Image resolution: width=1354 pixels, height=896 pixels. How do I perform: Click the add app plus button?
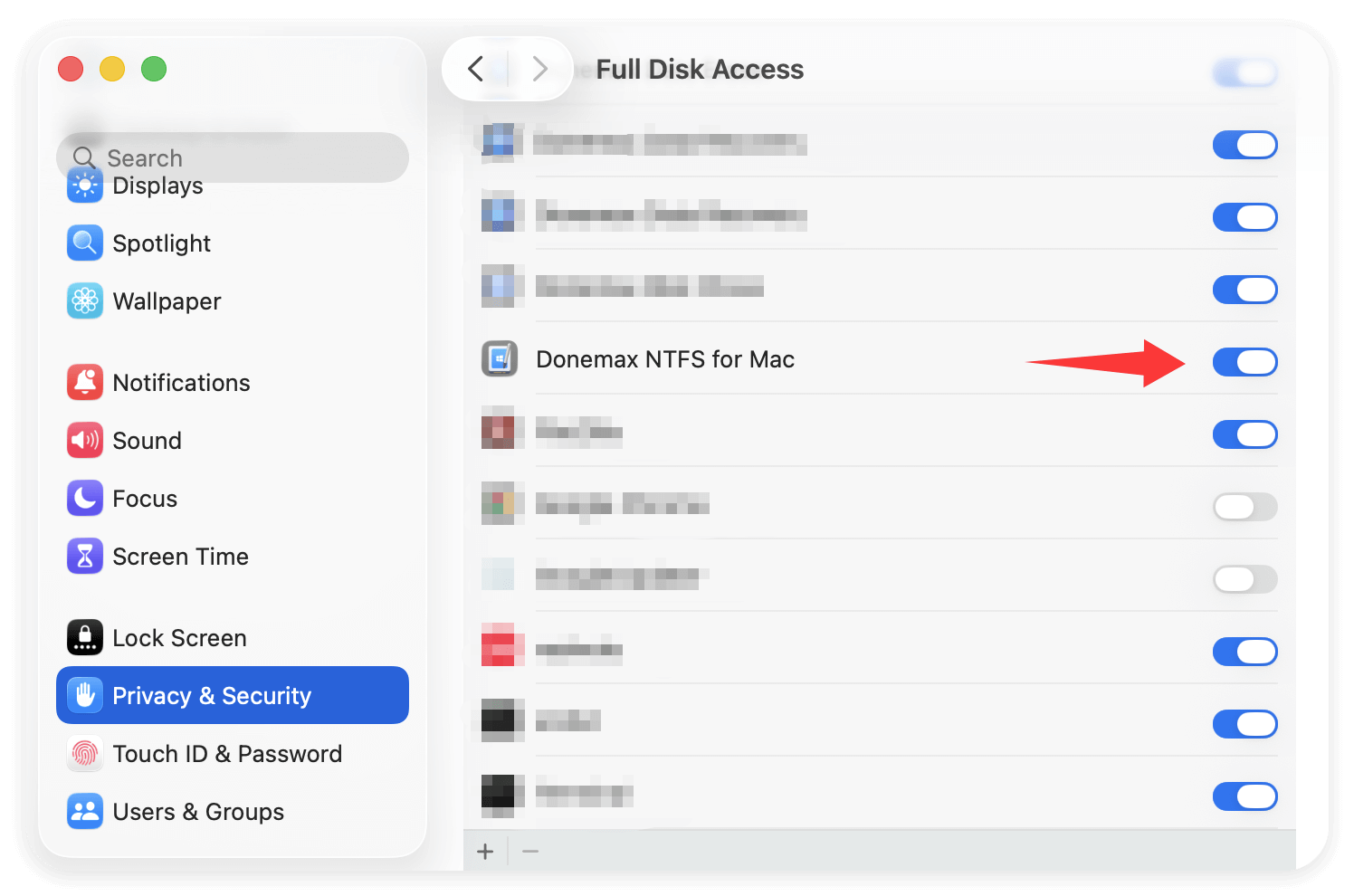point(485,851)
